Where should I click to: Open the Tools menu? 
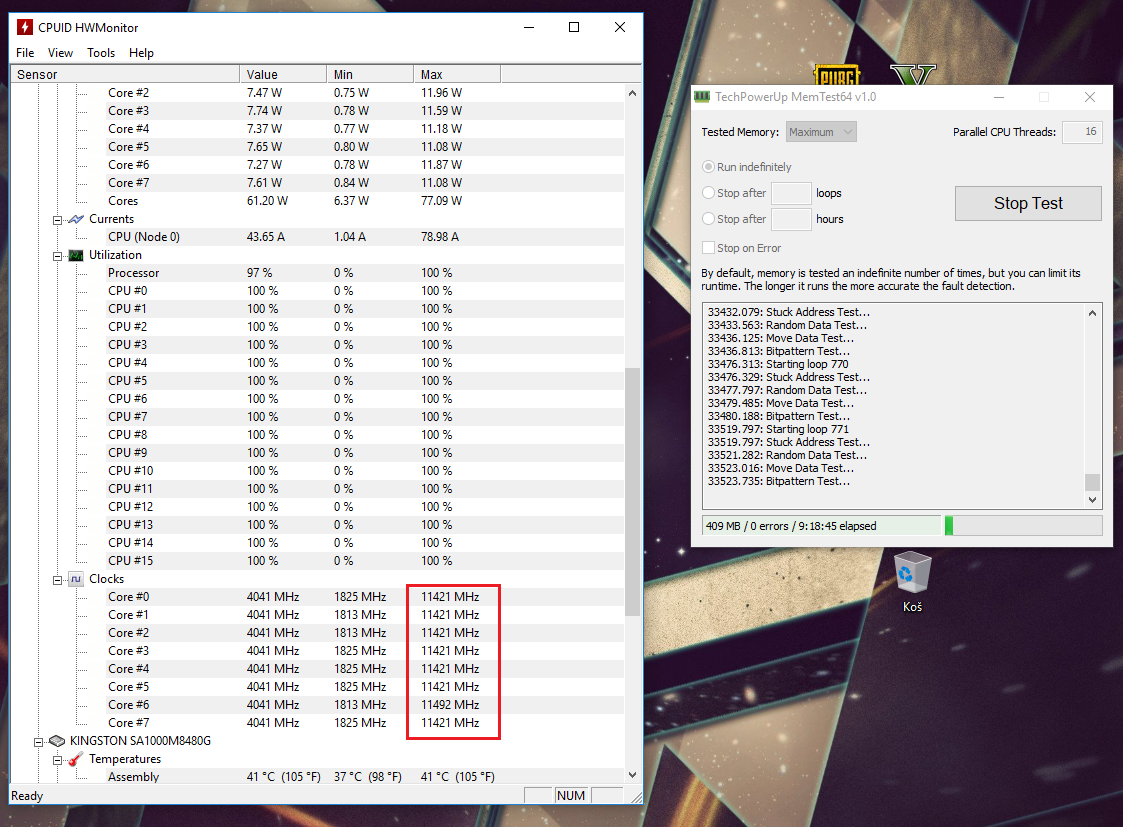coord(101,53)
